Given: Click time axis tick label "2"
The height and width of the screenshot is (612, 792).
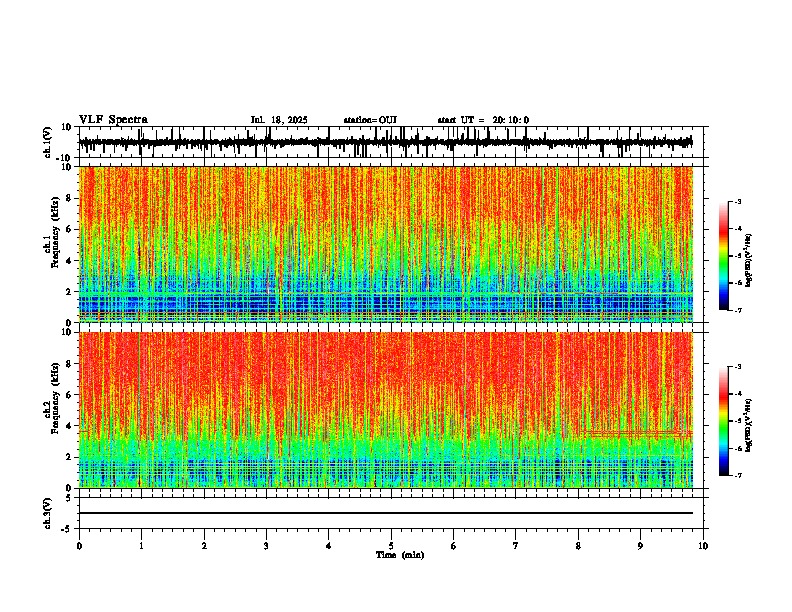Looking at the screenshot, I should tap(204, 546).
